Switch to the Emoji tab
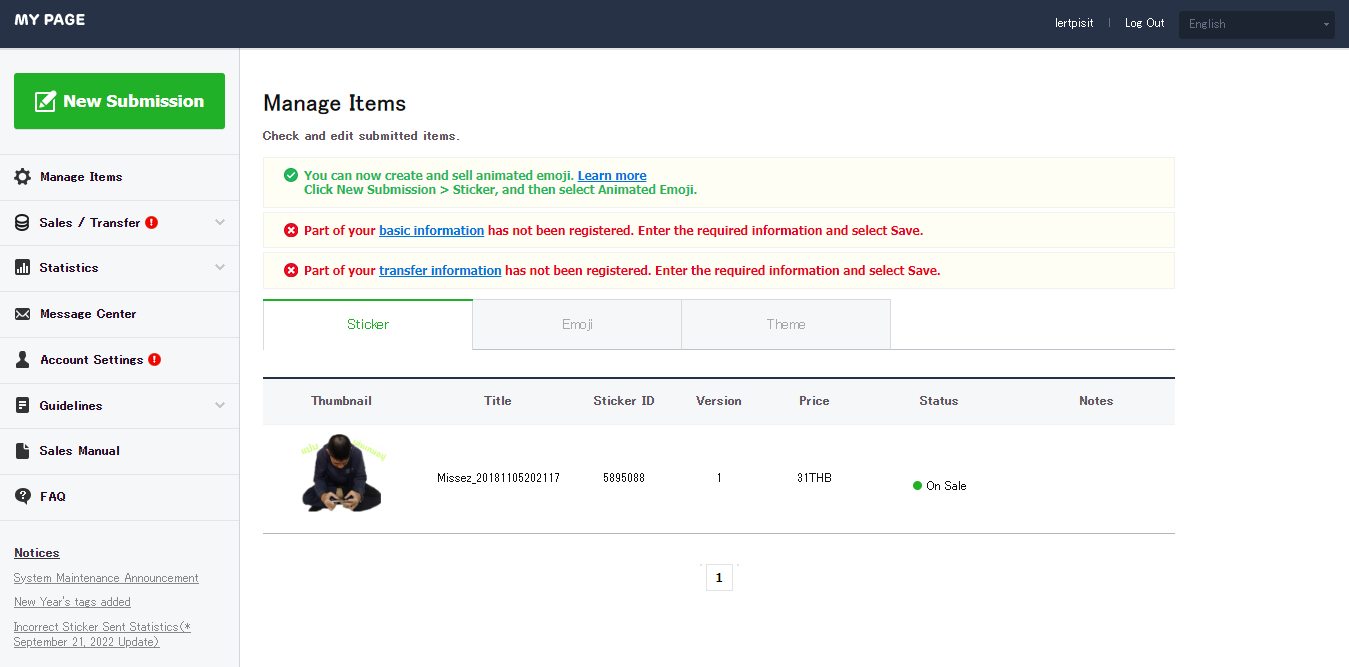This screenshot has width=1349, height=667. coord(577,324)
